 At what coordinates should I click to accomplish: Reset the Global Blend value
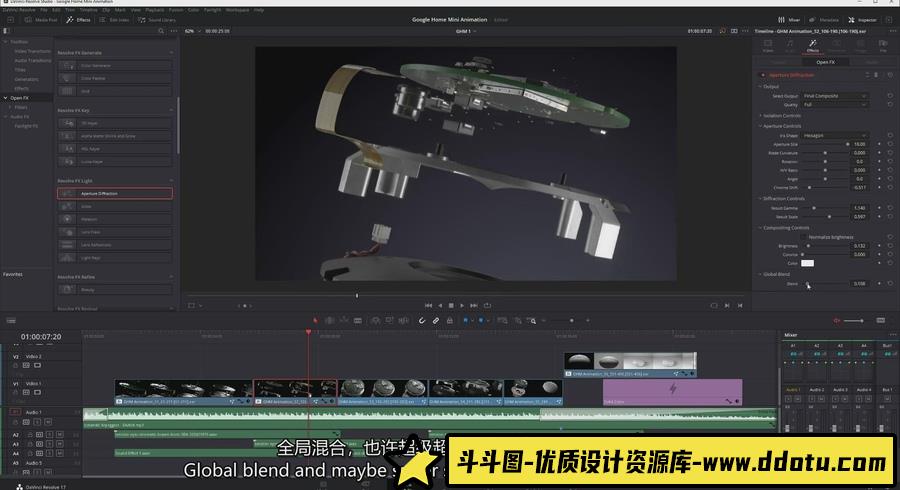point(890,283)
